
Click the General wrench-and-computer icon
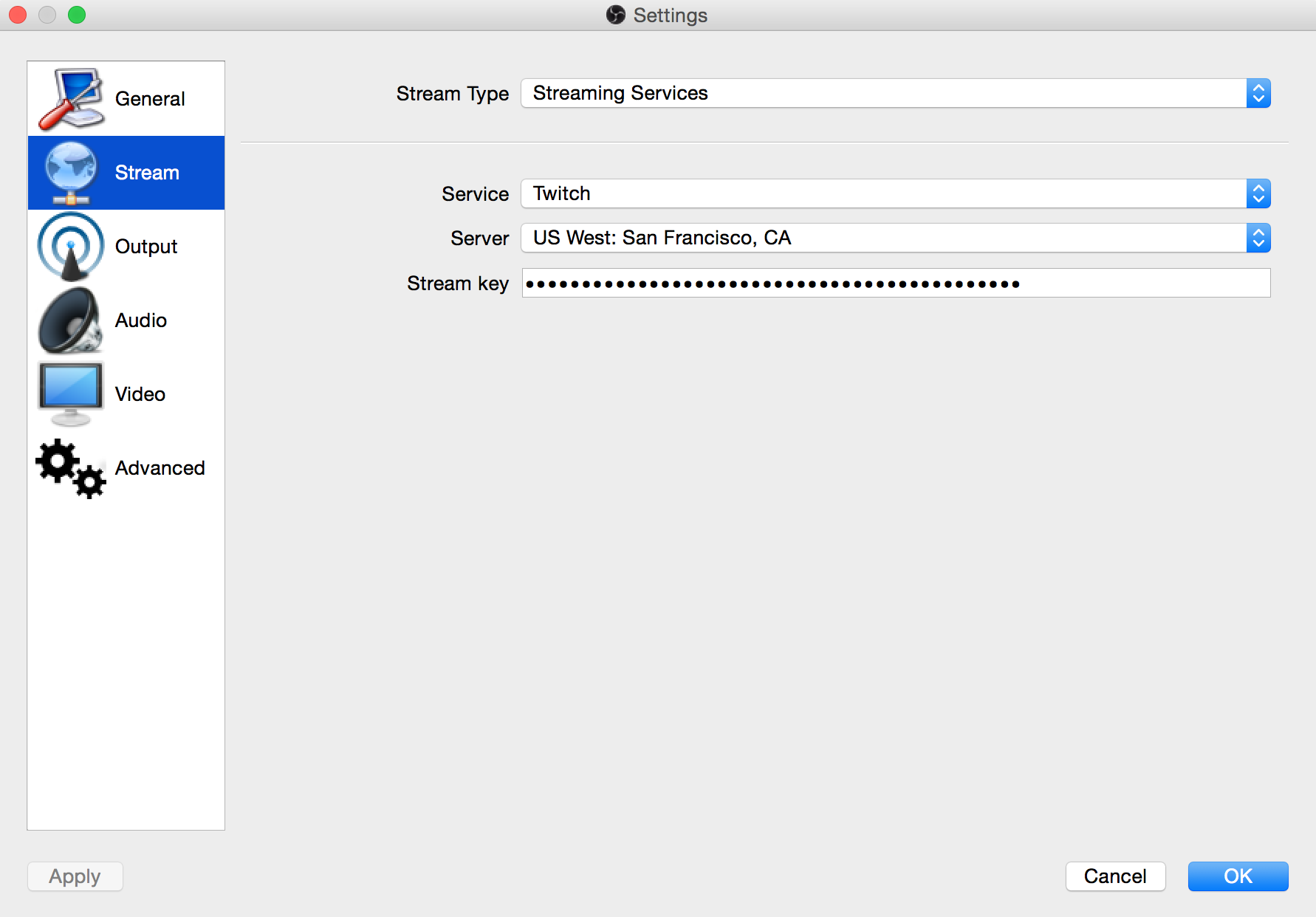click(71, 99)
